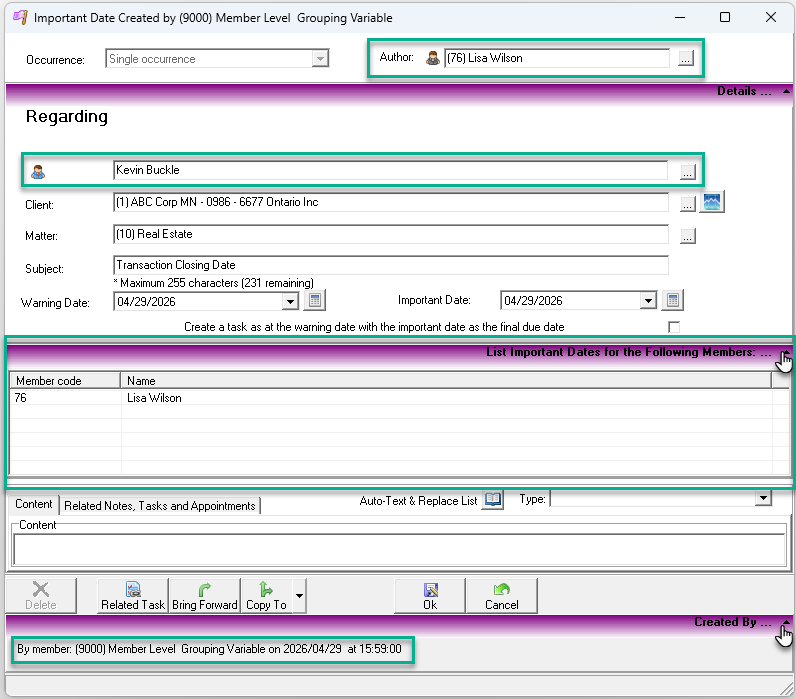Click the client picture icon

pos(712,202)
